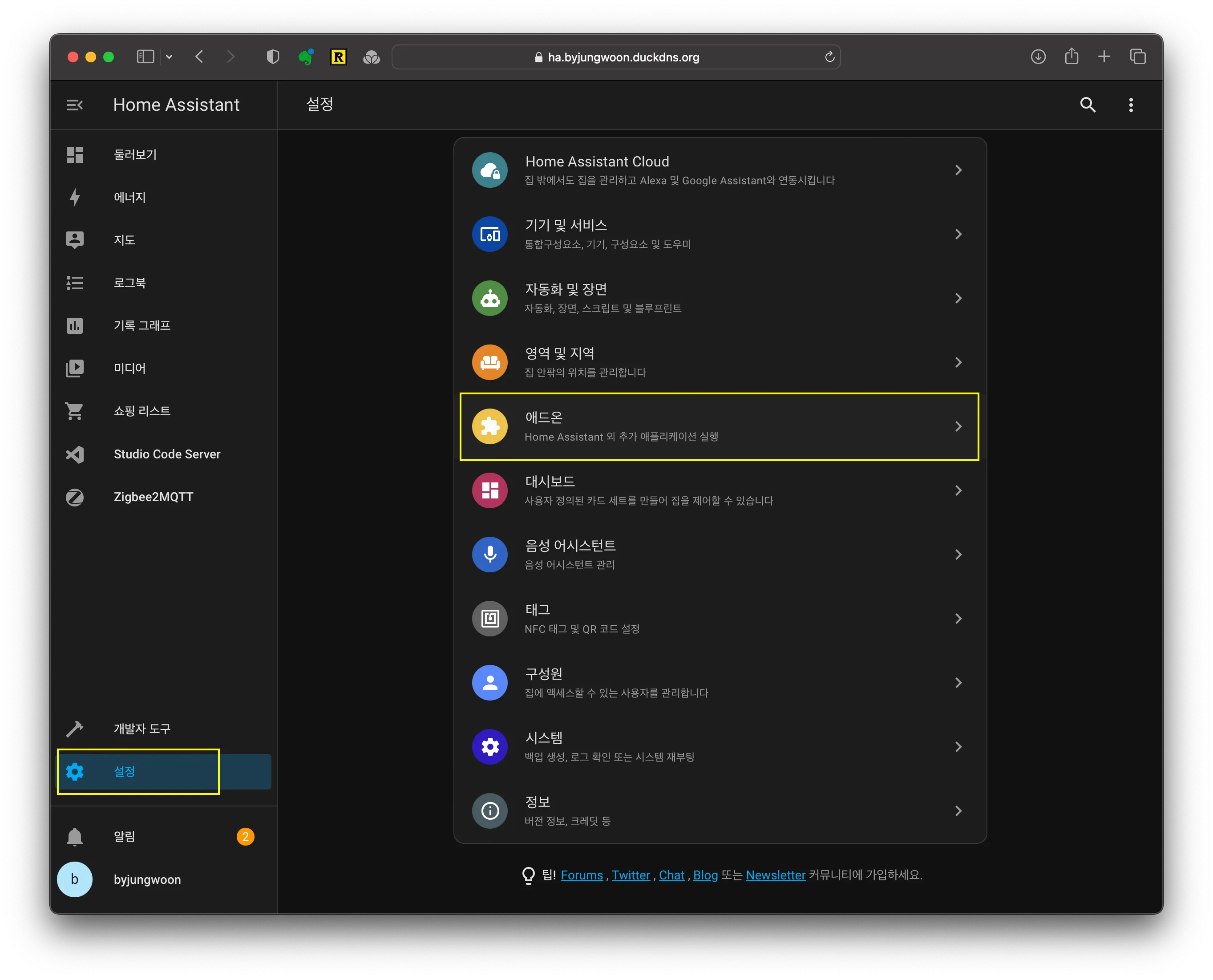Click the devices and services icon (기기 및 서비스)
Image resolution: width=1213 pixels, height=980 pixels.
pos(490,234)
